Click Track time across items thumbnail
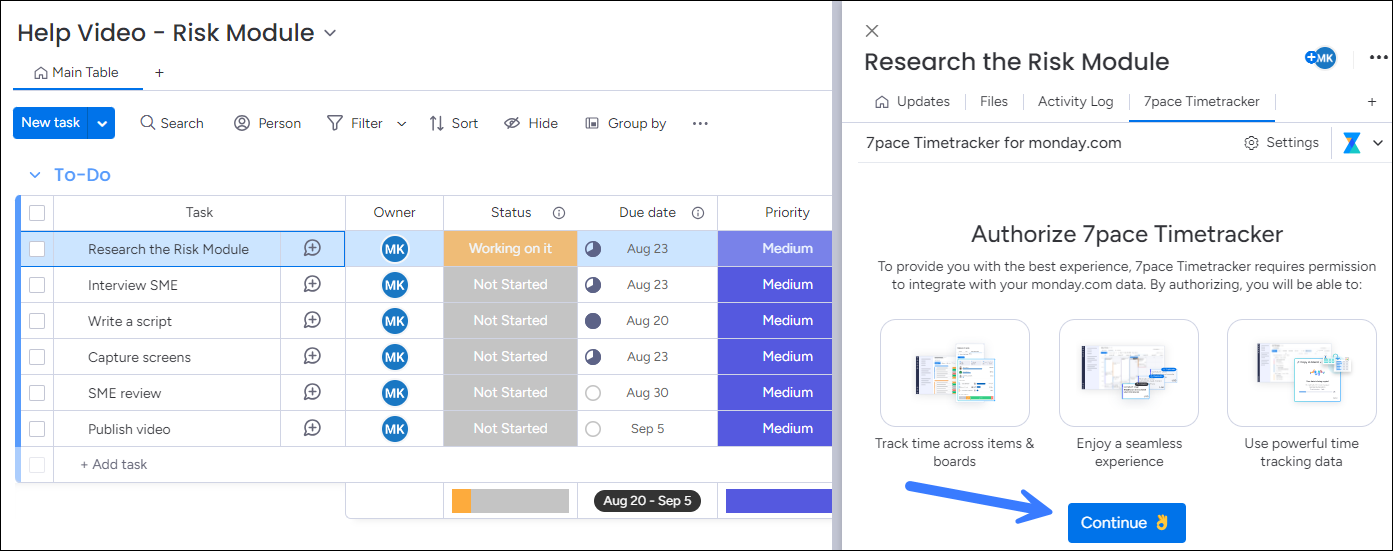 pyautogui.click(x=955, y=373)
